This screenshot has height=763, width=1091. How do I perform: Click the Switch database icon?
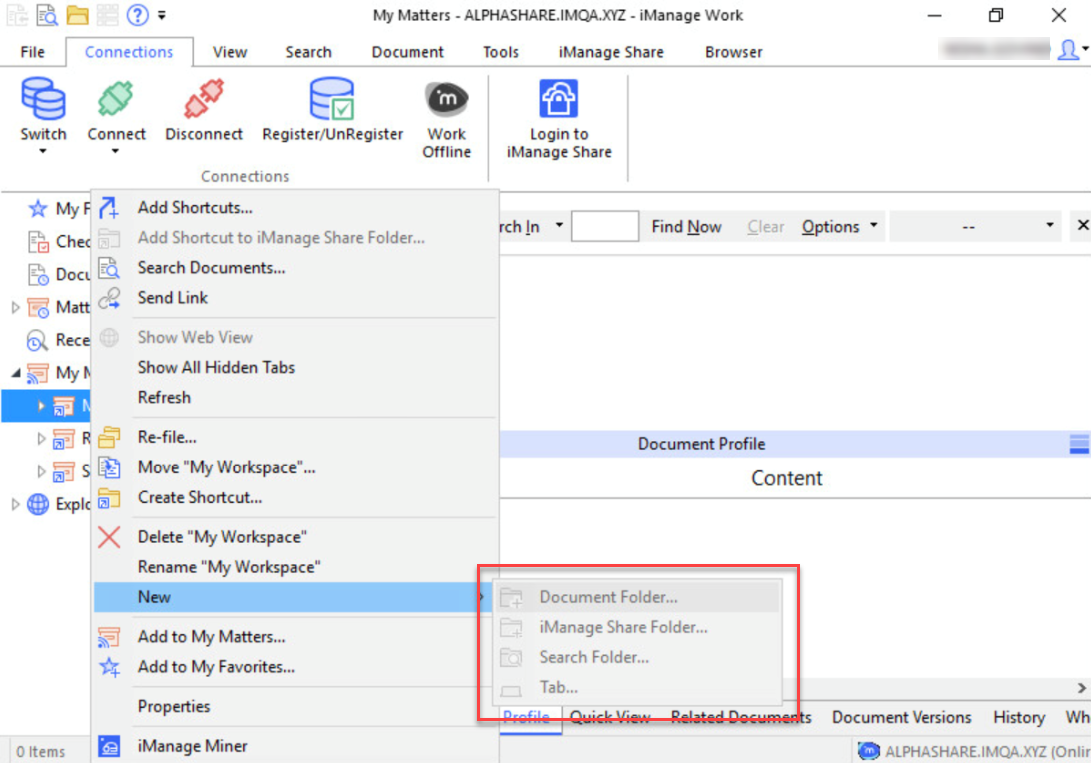[43, 100]
